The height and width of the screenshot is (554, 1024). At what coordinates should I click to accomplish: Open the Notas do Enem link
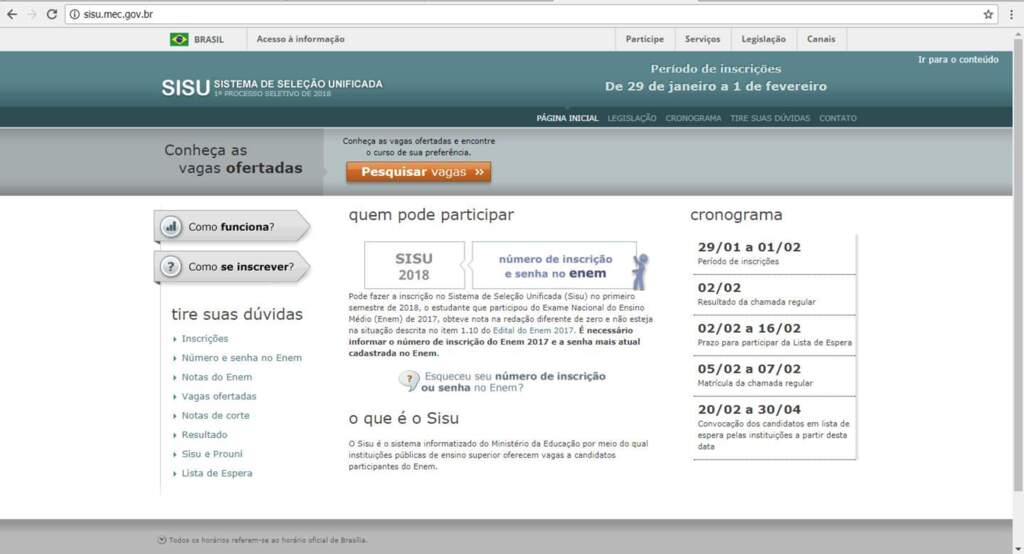pyautogui.click(x=217, y=377)
